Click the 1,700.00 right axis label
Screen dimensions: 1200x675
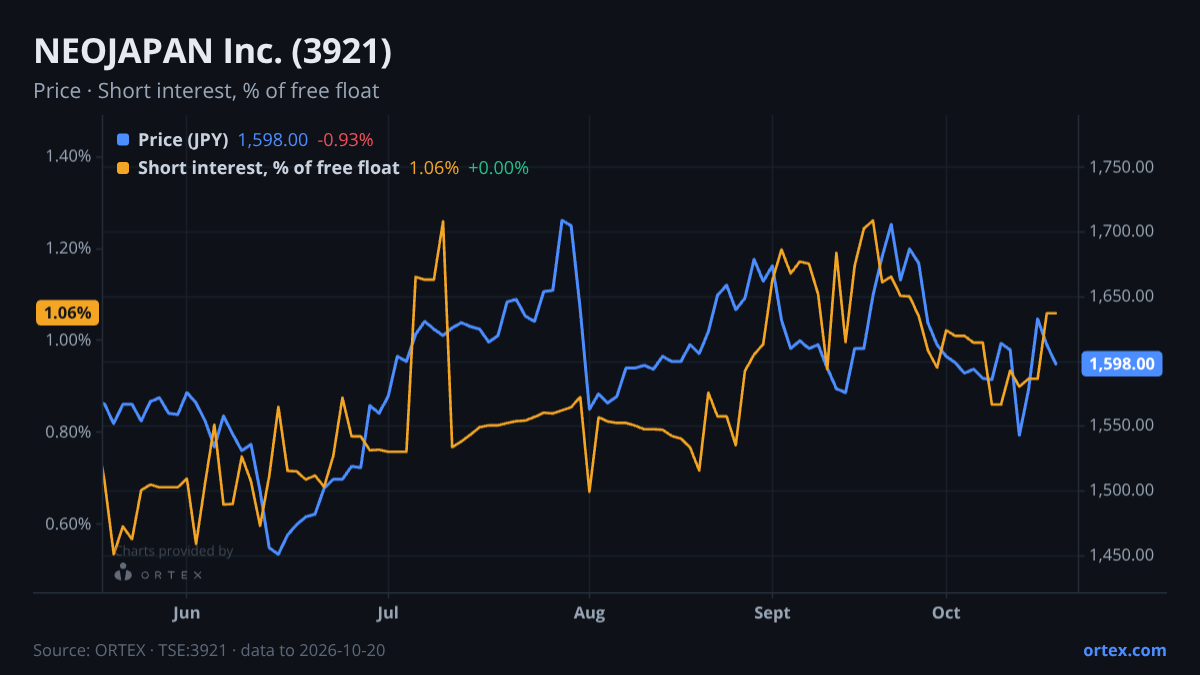pyautogui.click(x=1121, y=232)
